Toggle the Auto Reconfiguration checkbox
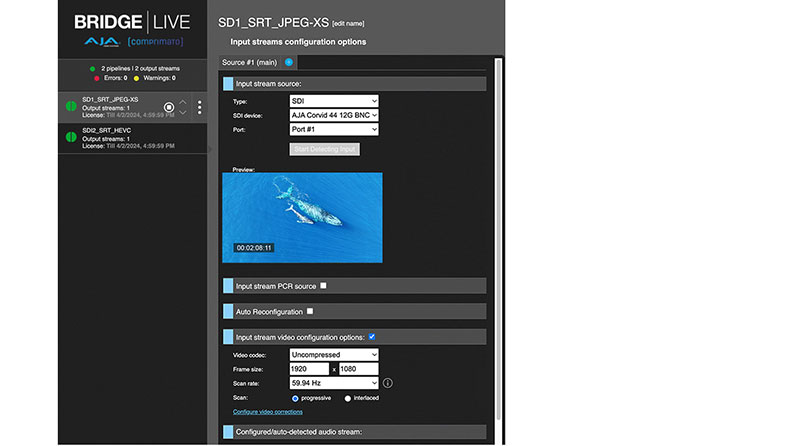Screen dimensions: 800x446 tap(310, 311)
